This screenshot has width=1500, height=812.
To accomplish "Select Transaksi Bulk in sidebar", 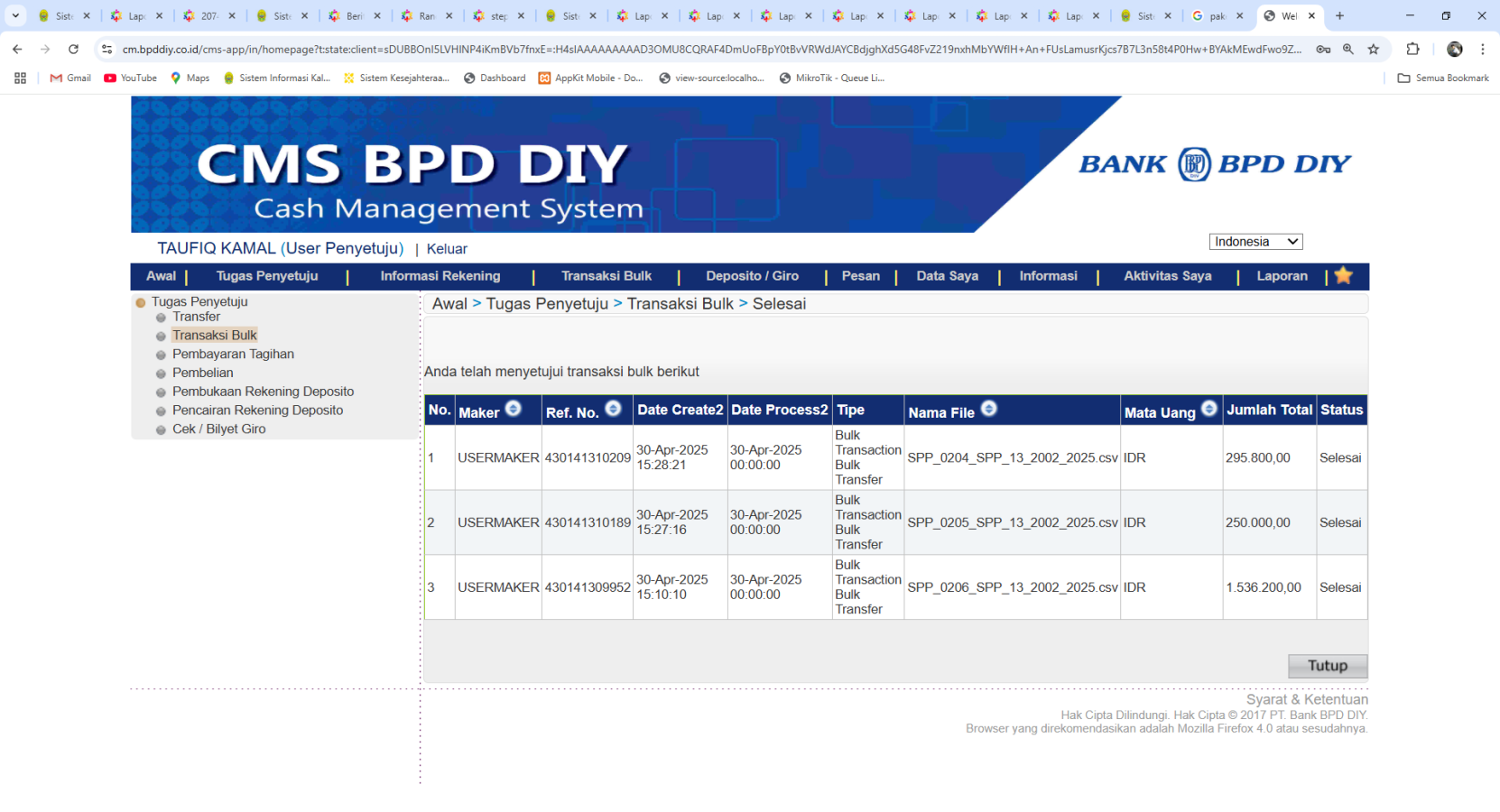I will pyautogui.click(x=214, y=335).
